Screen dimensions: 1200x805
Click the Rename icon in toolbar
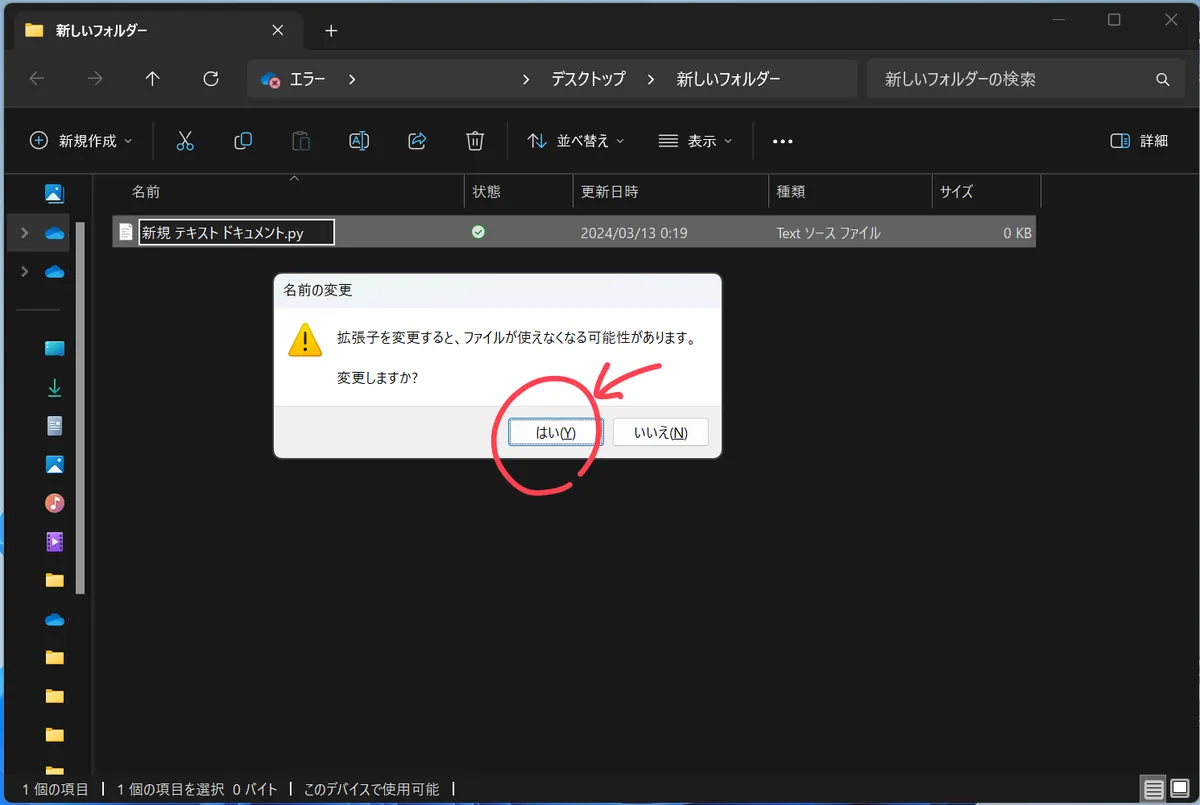click(359, 141)
